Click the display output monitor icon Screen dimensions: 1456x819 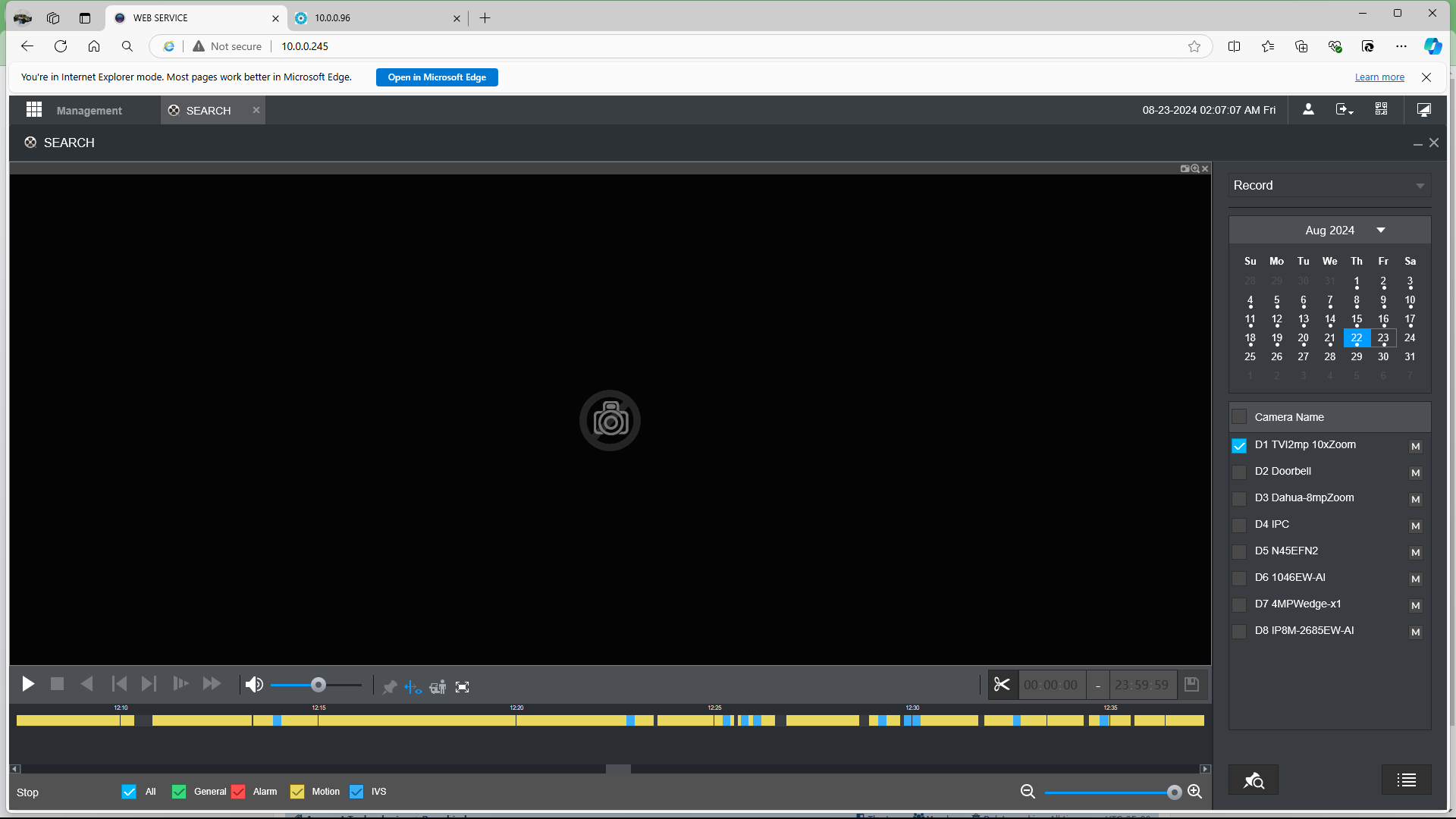click(1424, 110)
